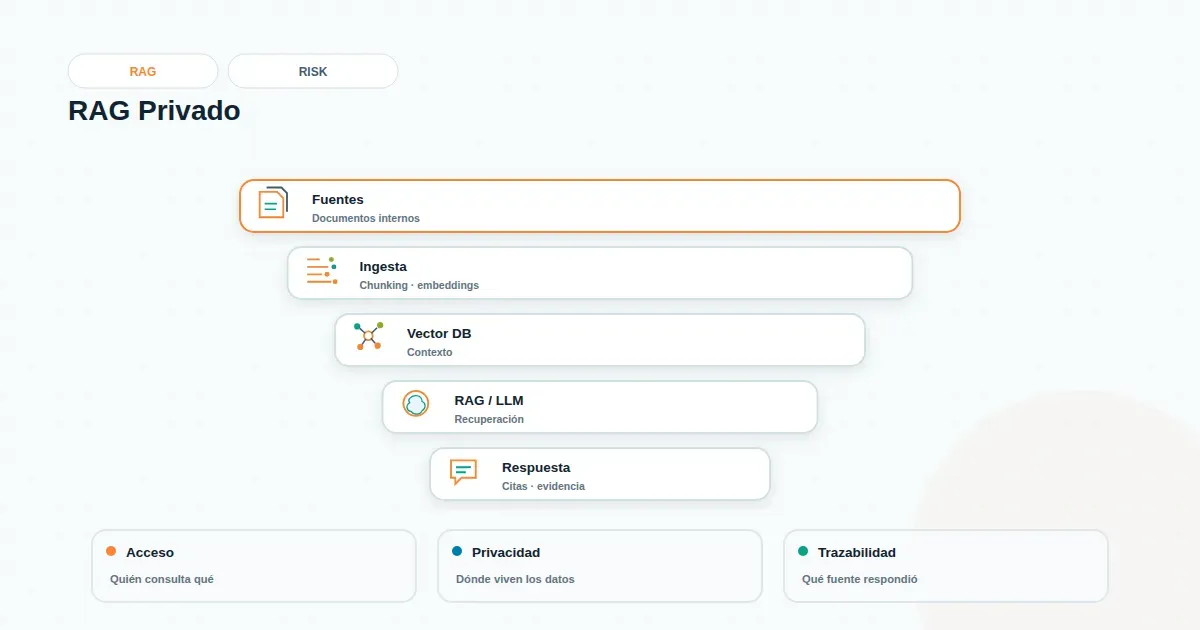Switch to the RAG tab
Screen dimensions: 1200x630
coord(143,72)
